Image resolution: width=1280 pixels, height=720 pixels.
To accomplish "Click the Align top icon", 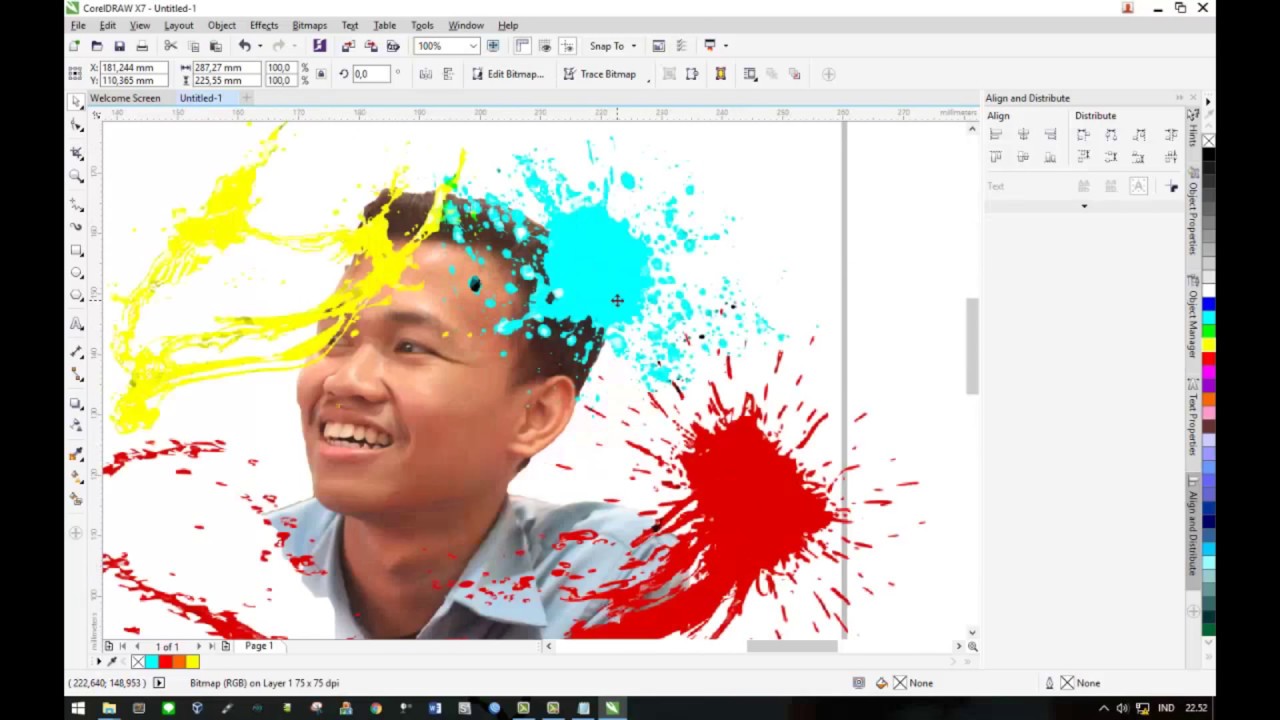I will tap(996, 157).
